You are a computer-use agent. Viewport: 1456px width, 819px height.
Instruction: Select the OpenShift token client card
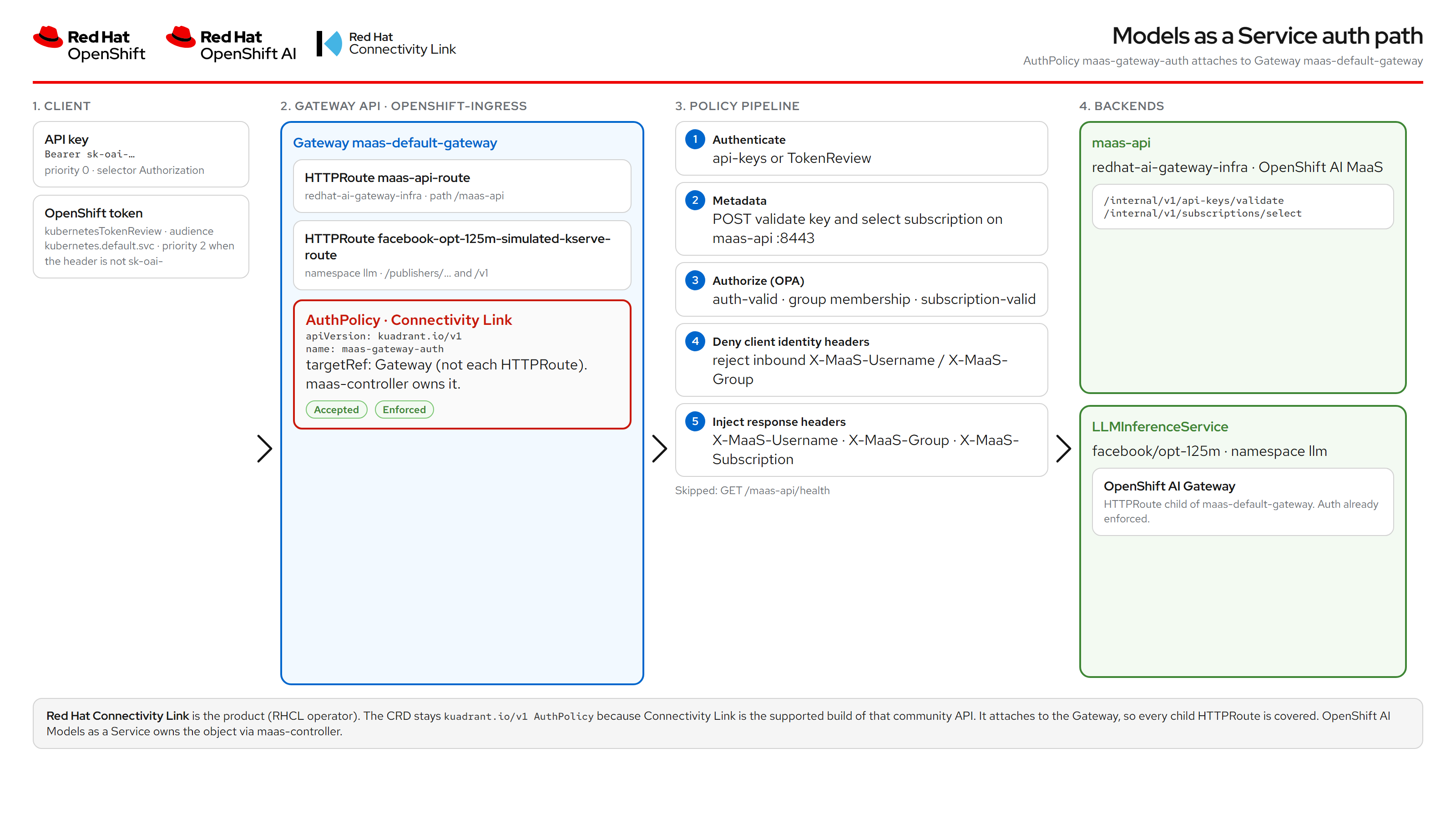141,236
